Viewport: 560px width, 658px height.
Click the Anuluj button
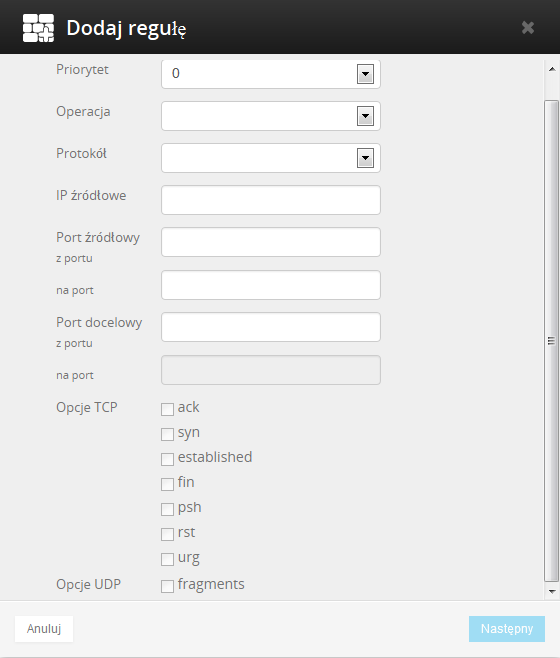point(44,629)
